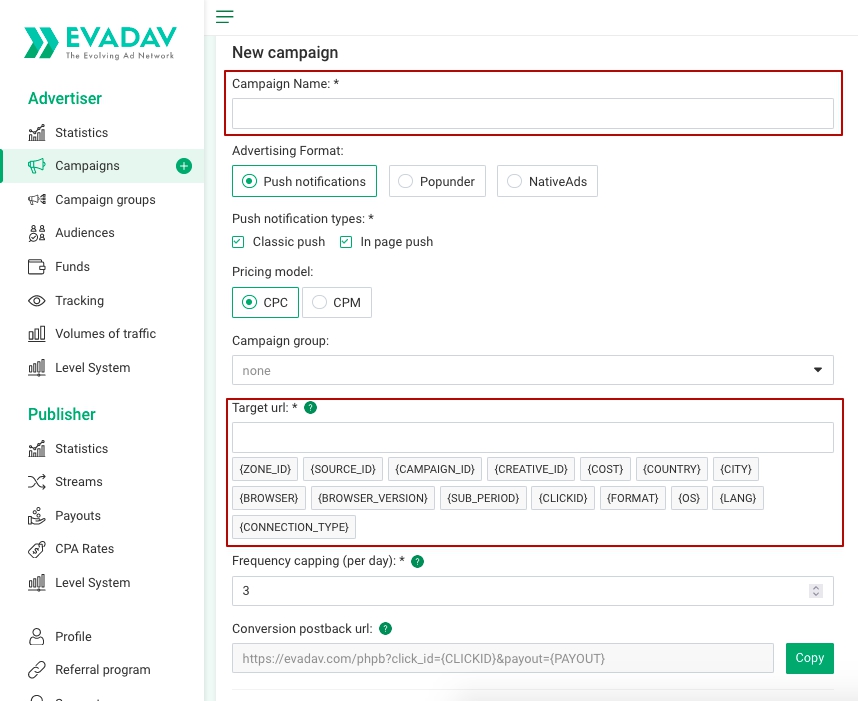This screenshot has width=858, height=701.
Task: Uncheck the Classic push type
Action: point(238,241)
